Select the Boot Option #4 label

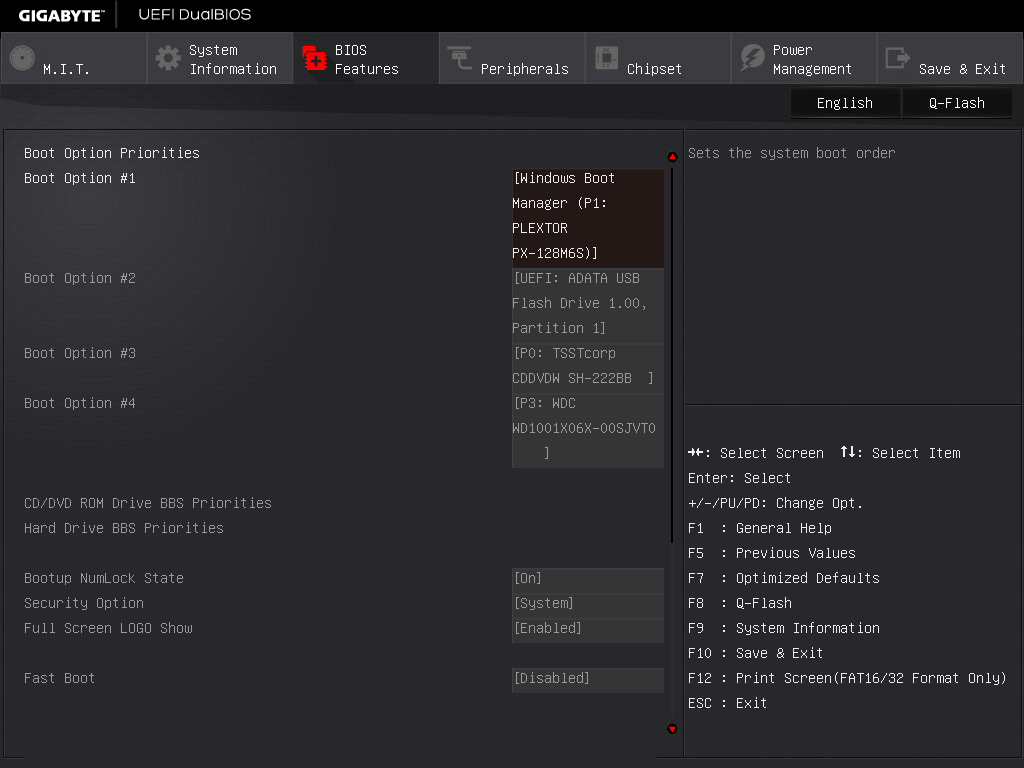click(x=80, y=403)
